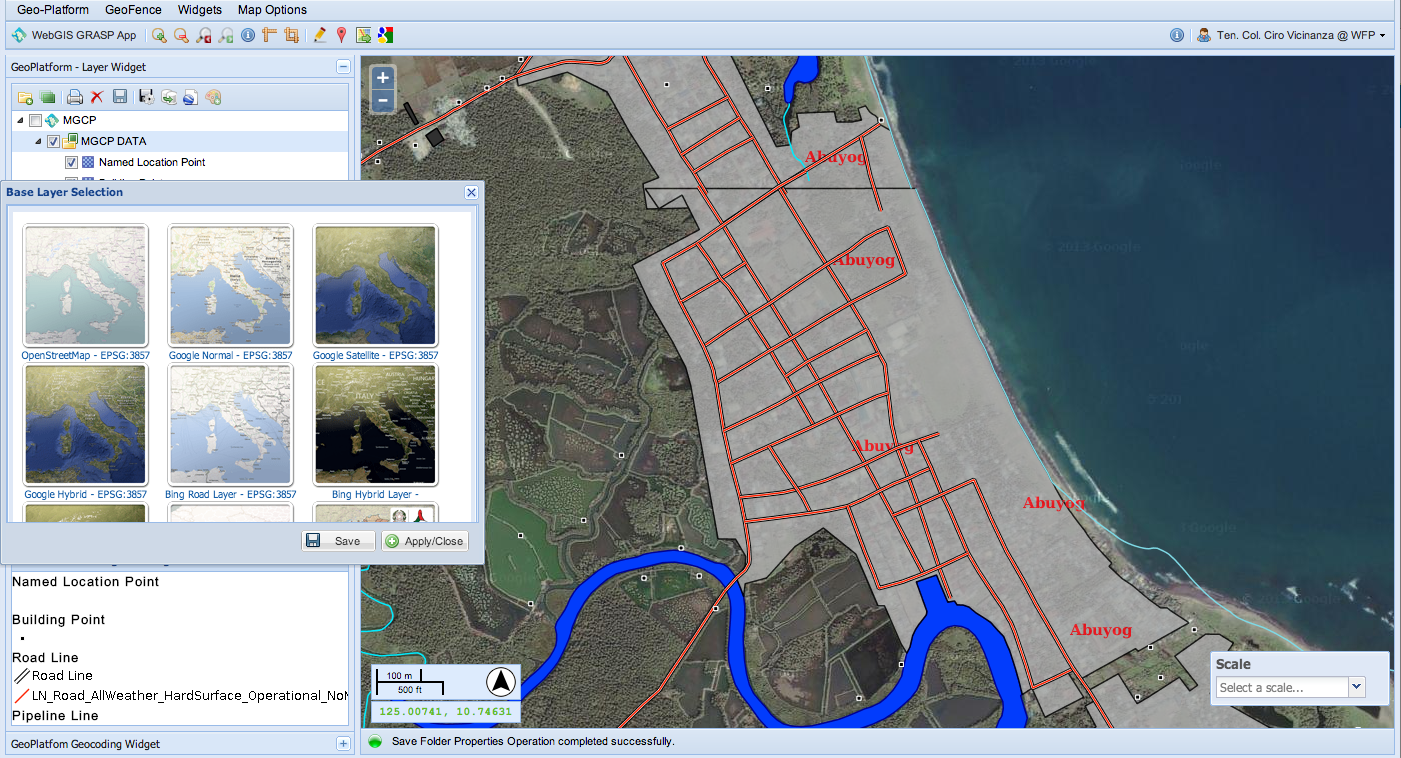Choose the Google Normal base layer thumbnail
This screenshot has width=1401, height=758.
pyautogui.click(x=230, y=286)
